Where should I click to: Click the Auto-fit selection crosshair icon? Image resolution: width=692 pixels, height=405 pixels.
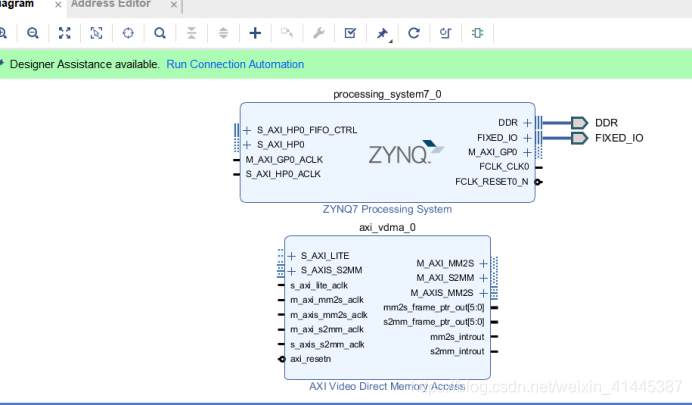pyautogui.click(x=128, y=33)
